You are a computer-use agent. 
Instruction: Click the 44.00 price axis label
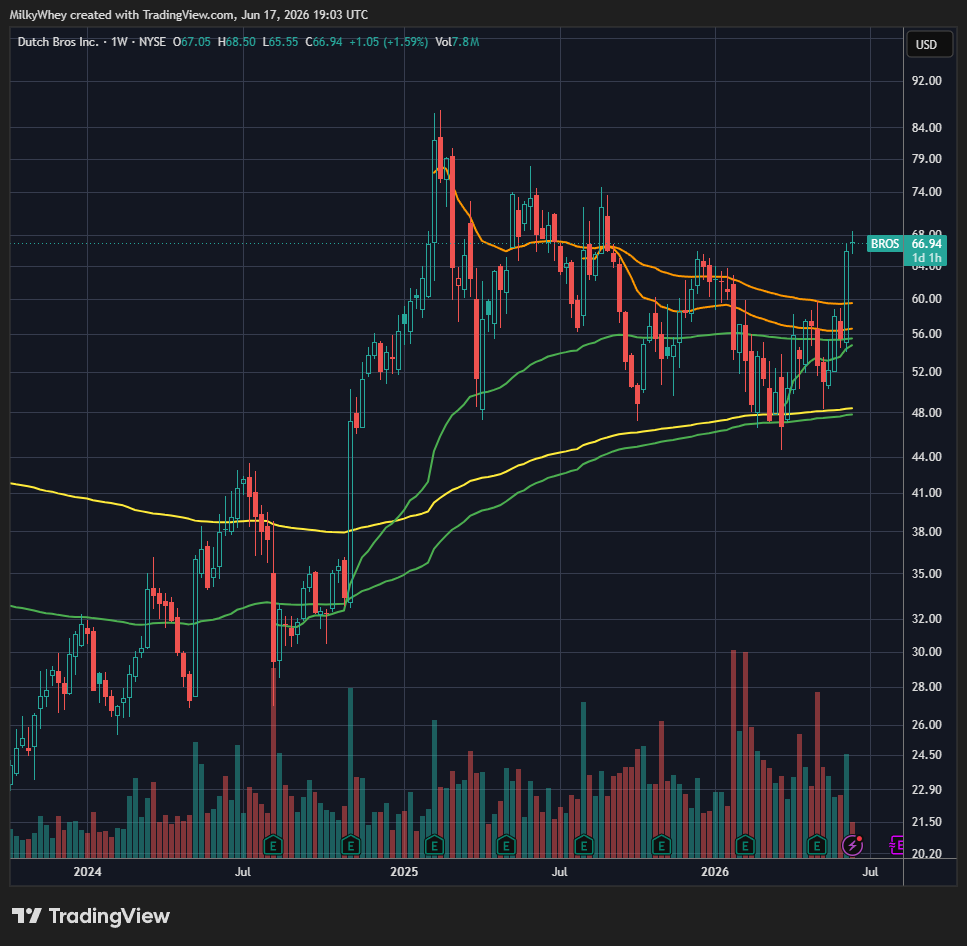point(926,457)
